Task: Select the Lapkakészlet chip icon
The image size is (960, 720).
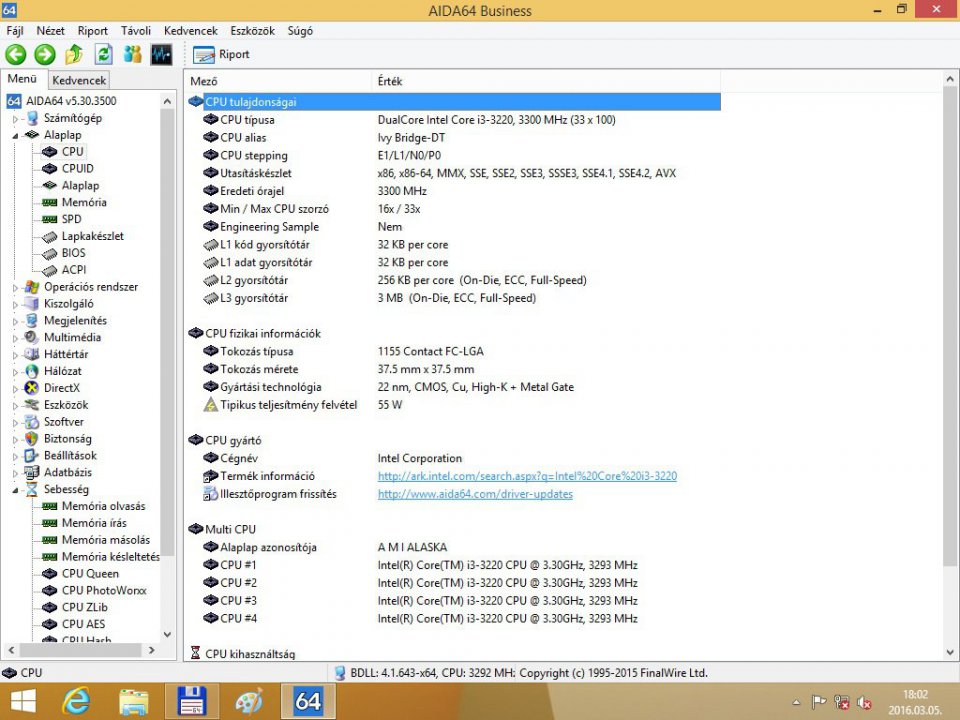Action: (x=50, y=236)
